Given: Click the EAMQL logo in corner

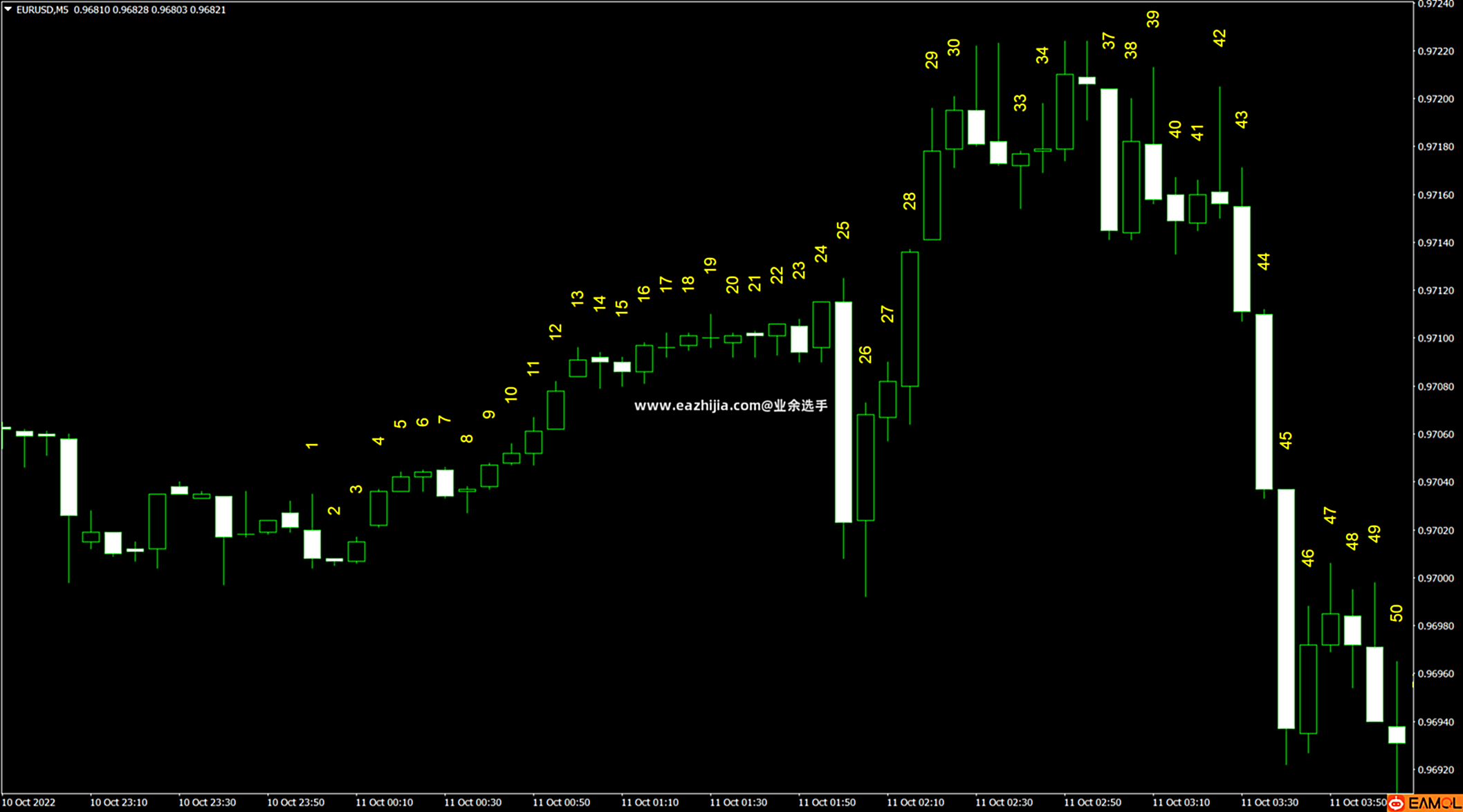Looking at the screenshot, I should 1434,804.
